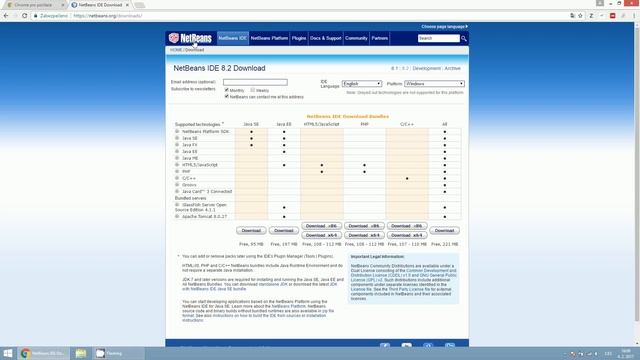Click info icon next to Groovy row
640x360 pixels.
177,184
